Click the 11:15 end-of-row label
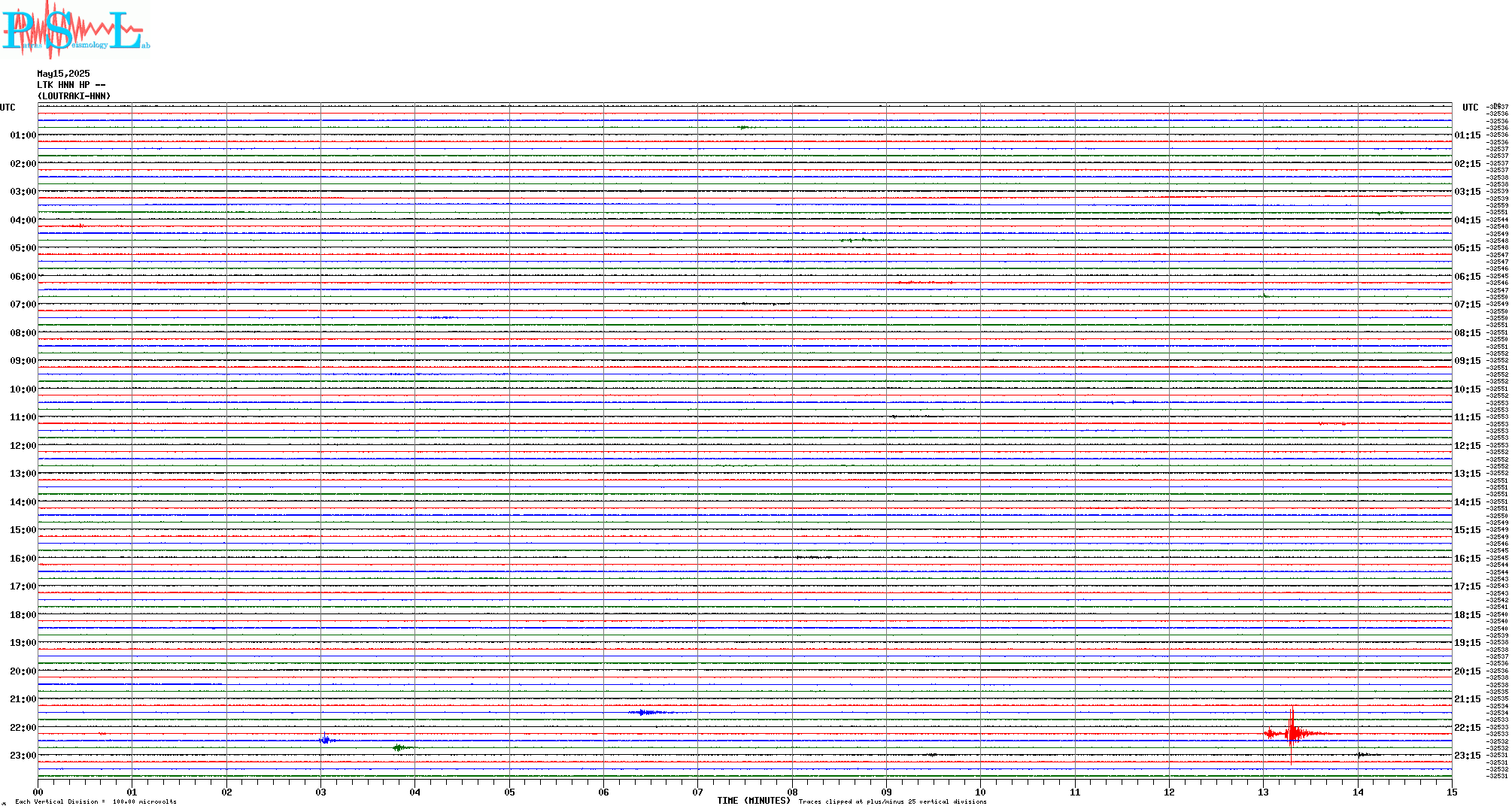 (x=1468, y=417)
